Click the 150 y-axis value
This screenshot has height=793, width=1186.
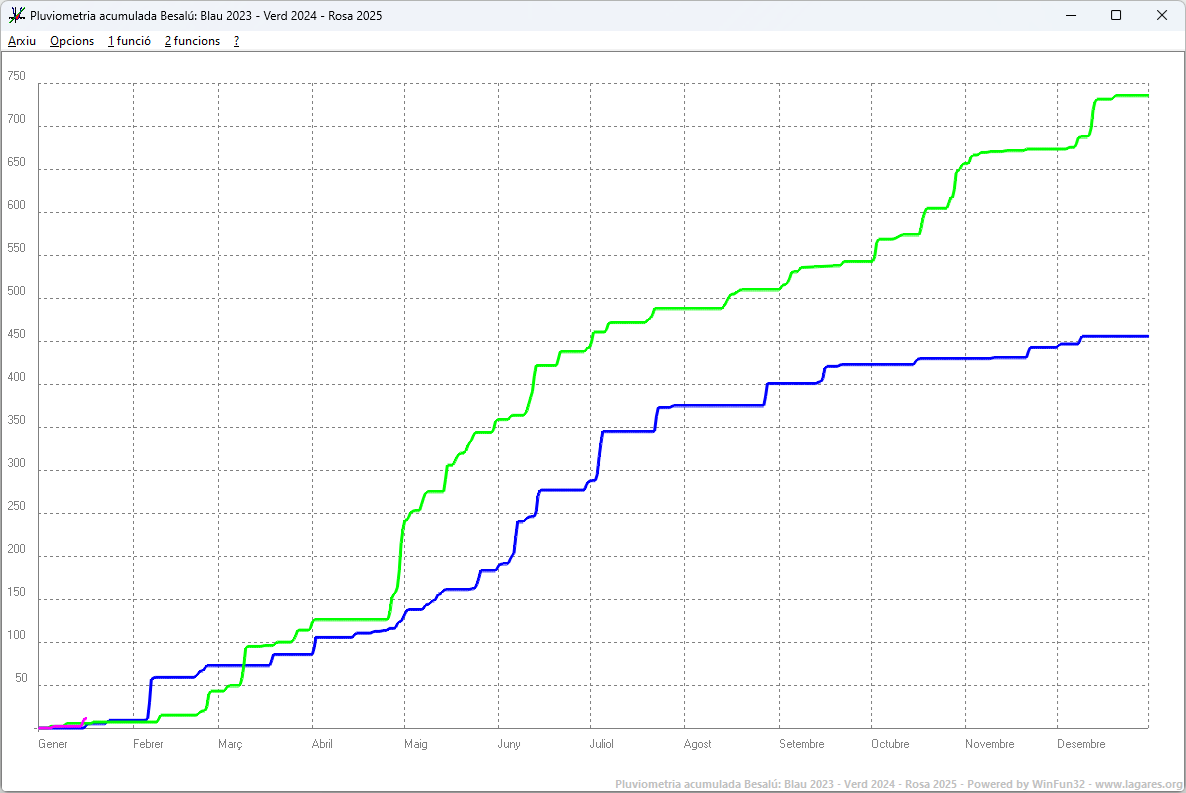17,592
